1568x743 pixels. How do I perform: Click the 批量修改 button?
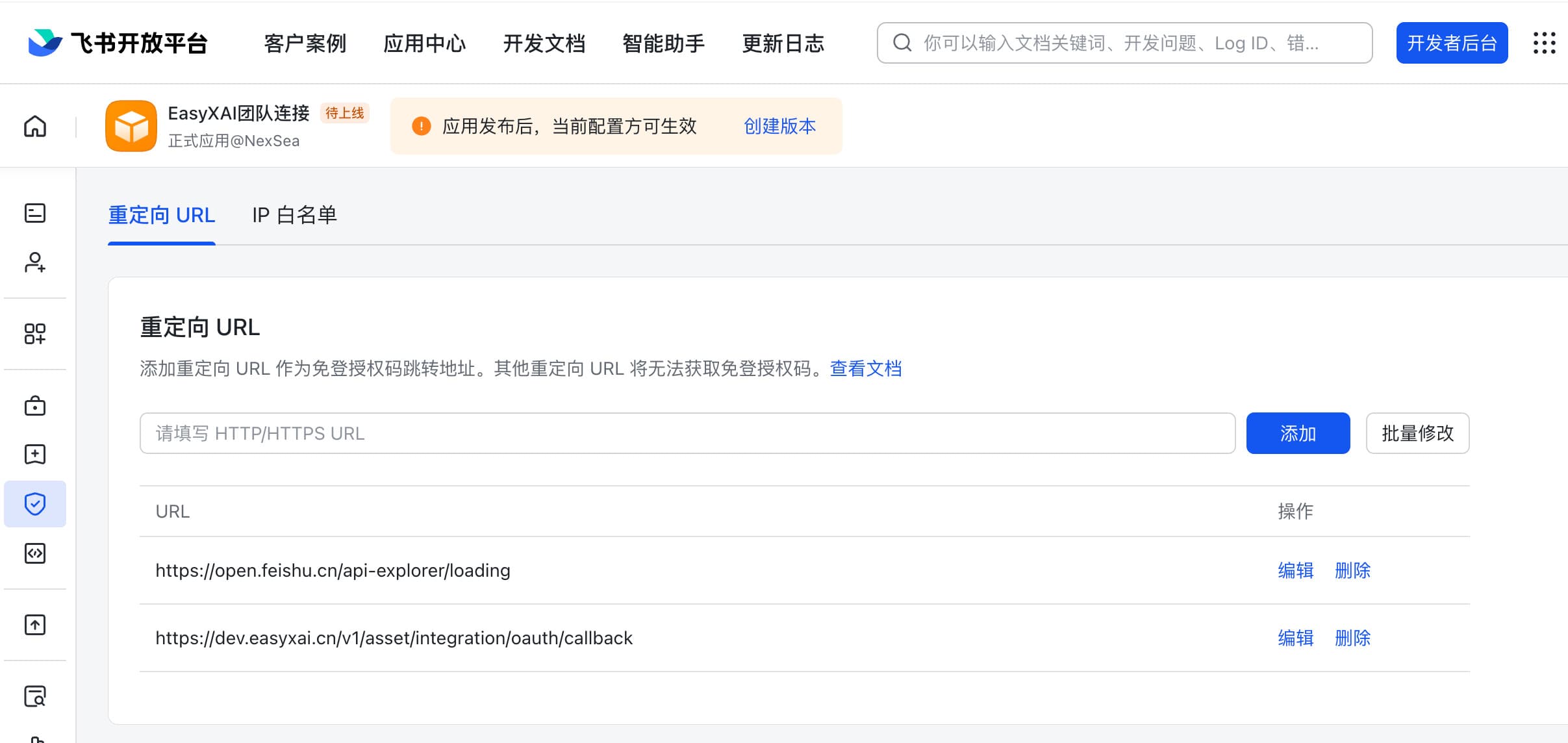[1417, 433]
